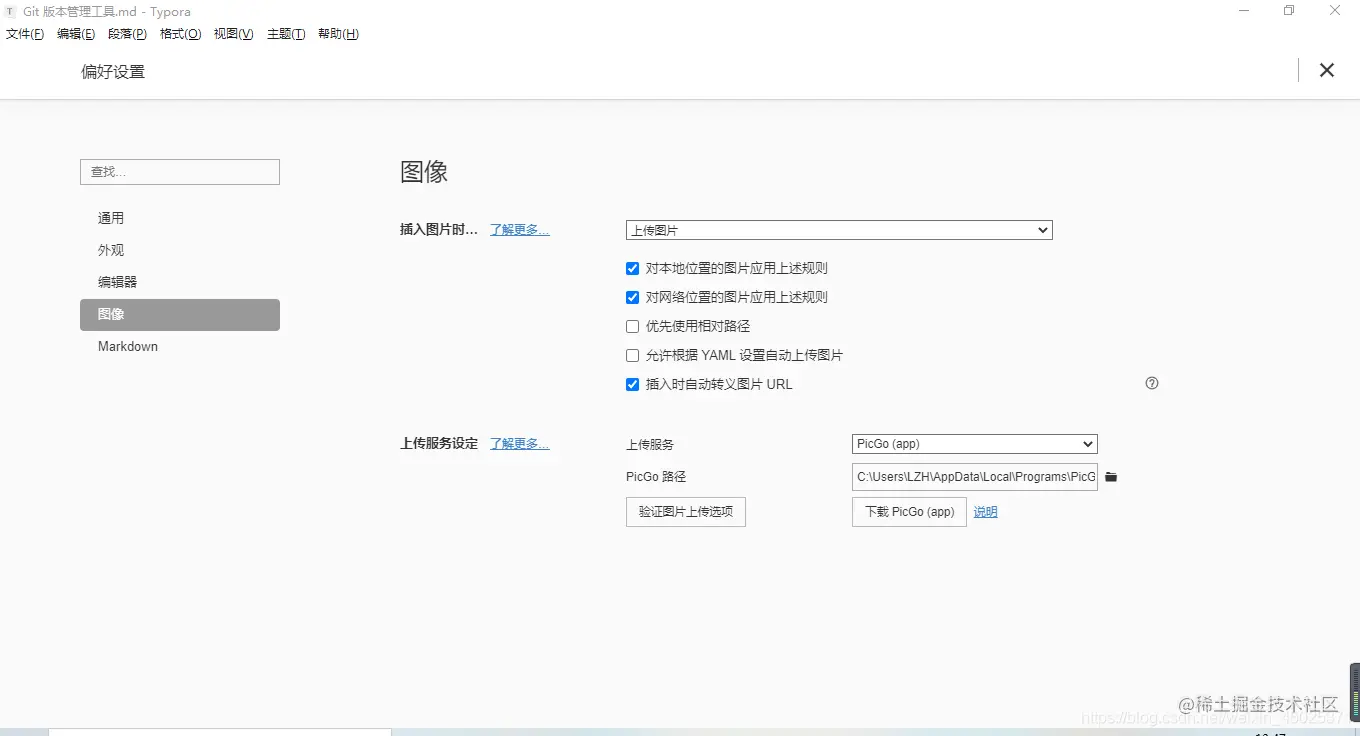Open the 文件 menu
The image size is (1360, 736).
(25, 33)
